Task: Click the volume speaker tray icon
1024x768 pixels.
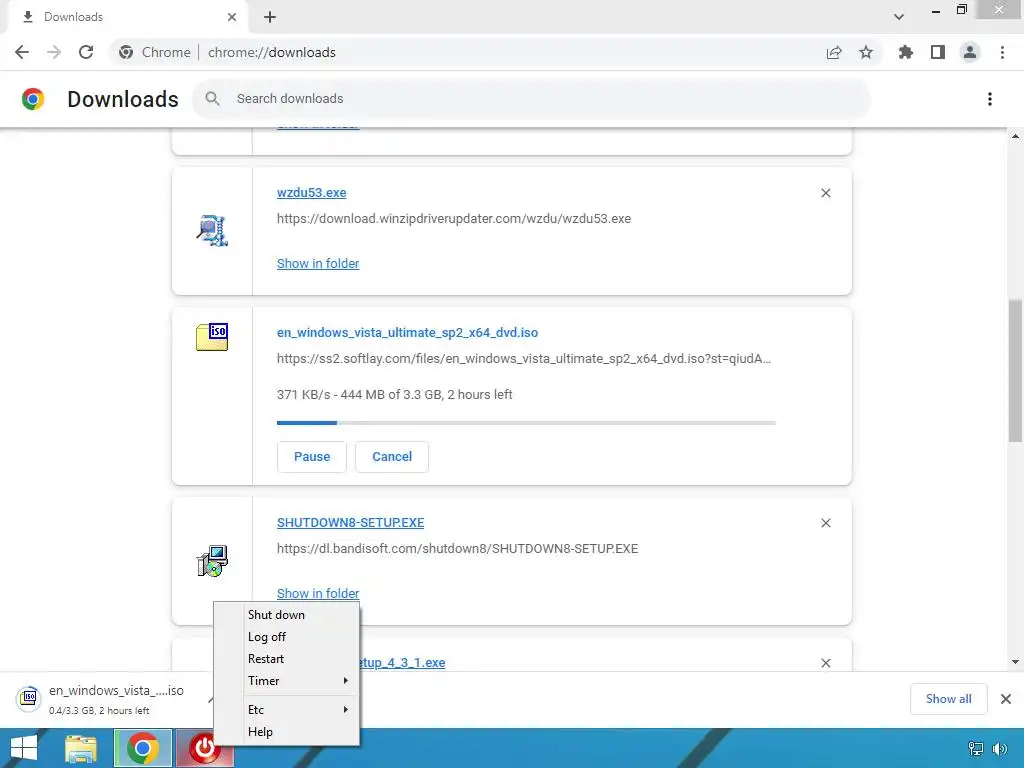Action: point(1000,748)
